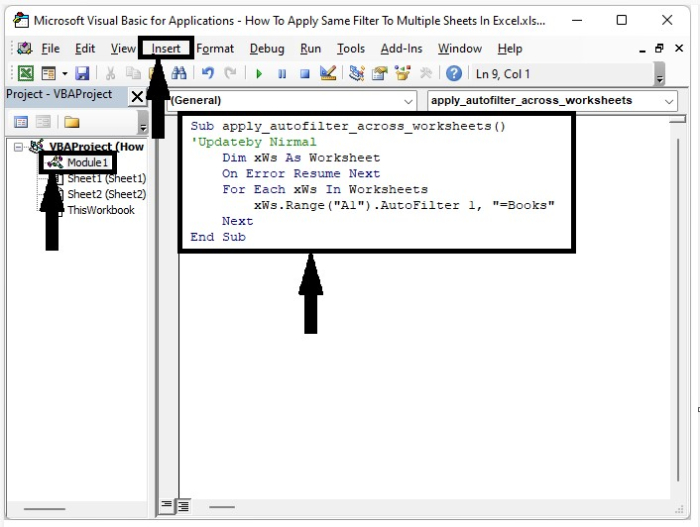Click the VBA application icon in menu bar

[x=25, y=48]
